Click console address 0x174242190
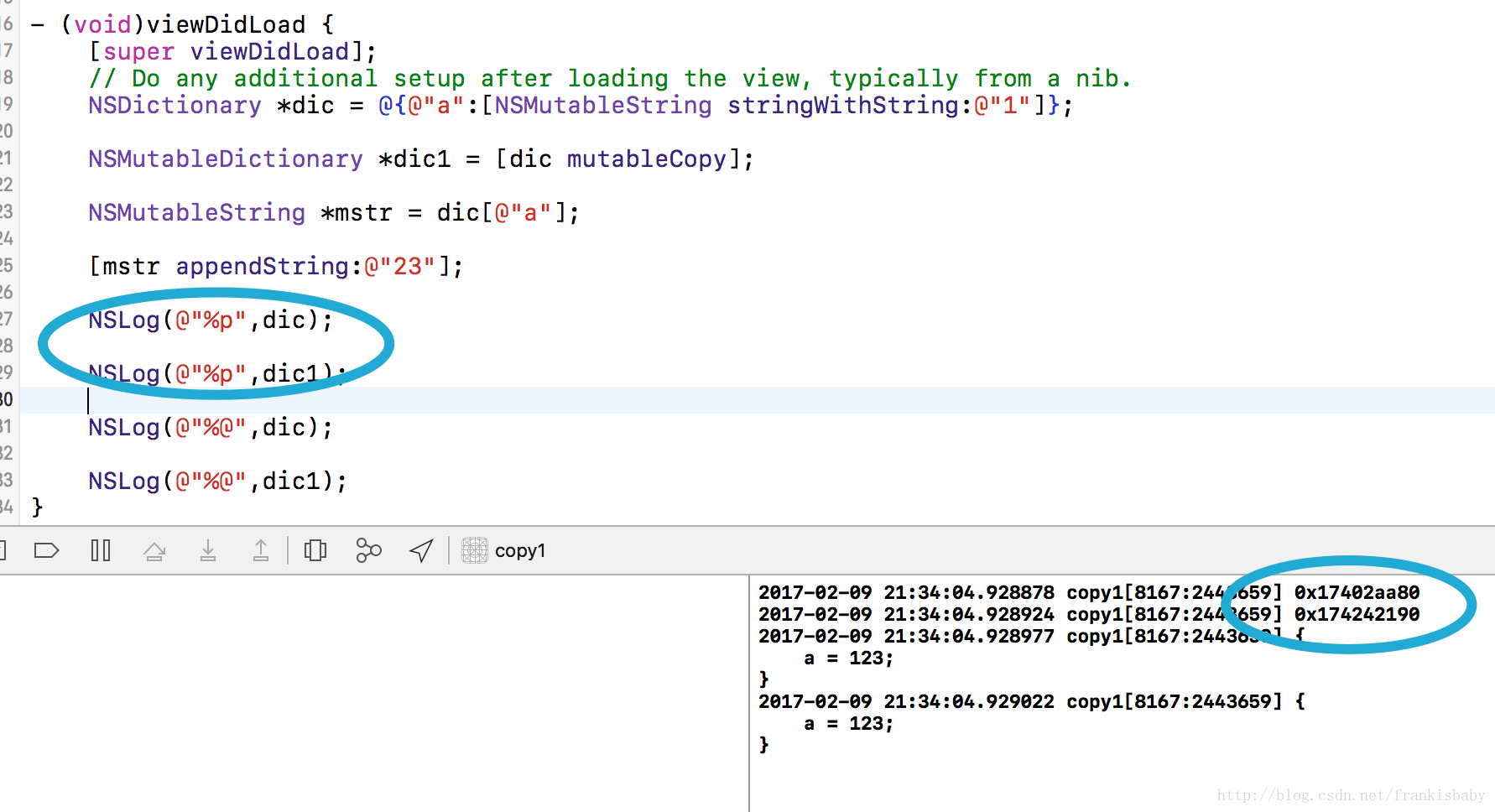Viewport: 1495px width, 812px height. click(x=1357, y=614)
